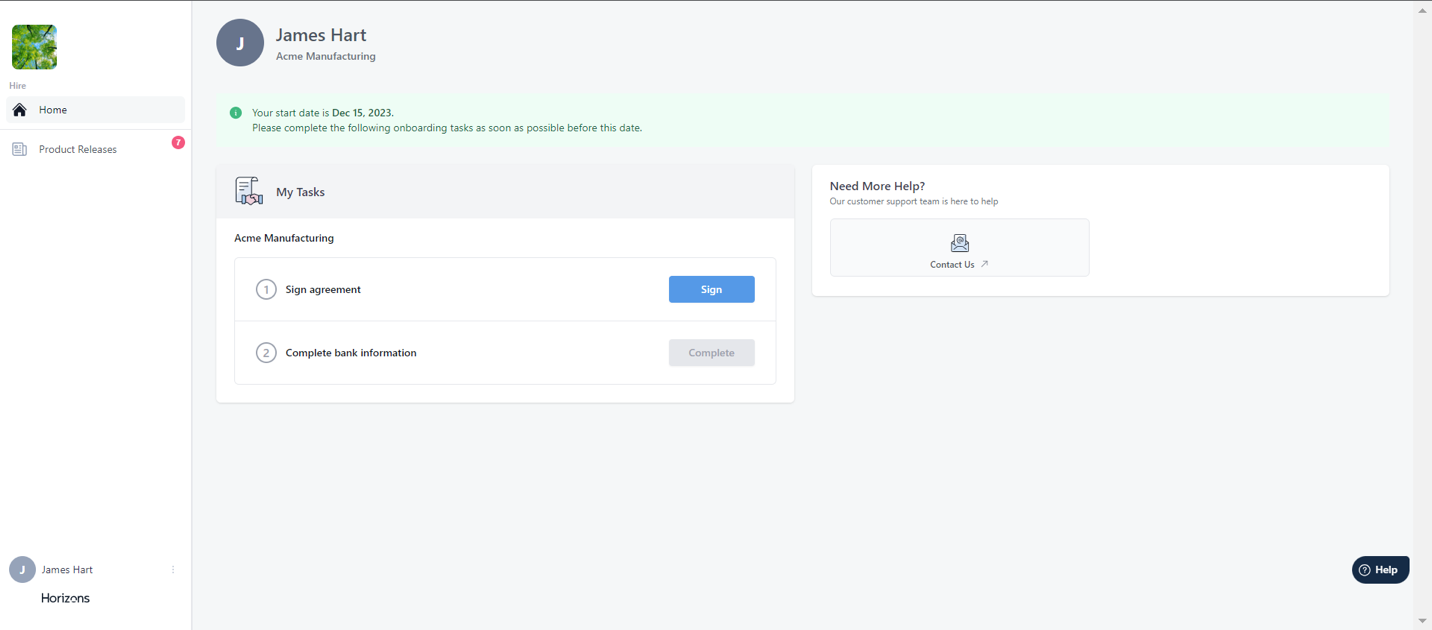Image resolution: width=1432 pixels, height=630 pixels.
Task: Select step 2 circle for bank information
Action: [266, 353]
